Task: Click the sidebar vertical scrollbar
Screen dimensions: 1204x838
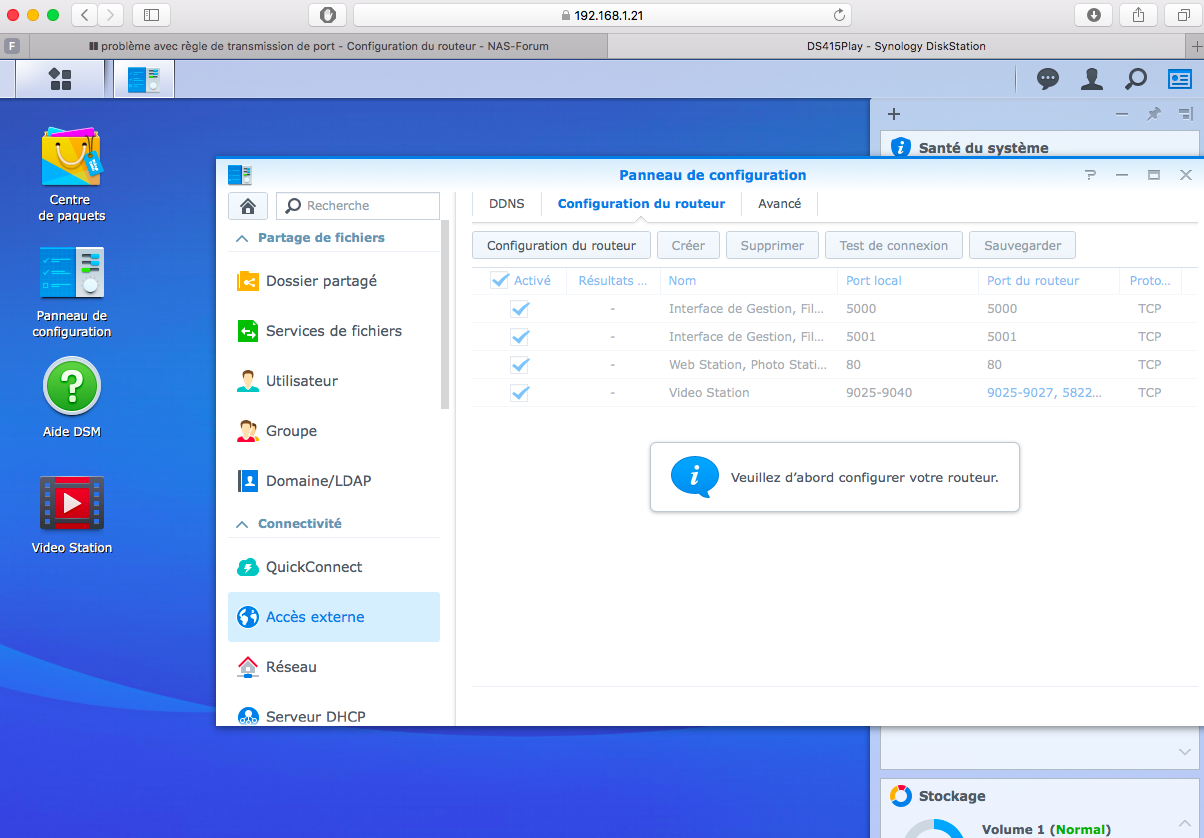Action: click(x=445, y=300)
